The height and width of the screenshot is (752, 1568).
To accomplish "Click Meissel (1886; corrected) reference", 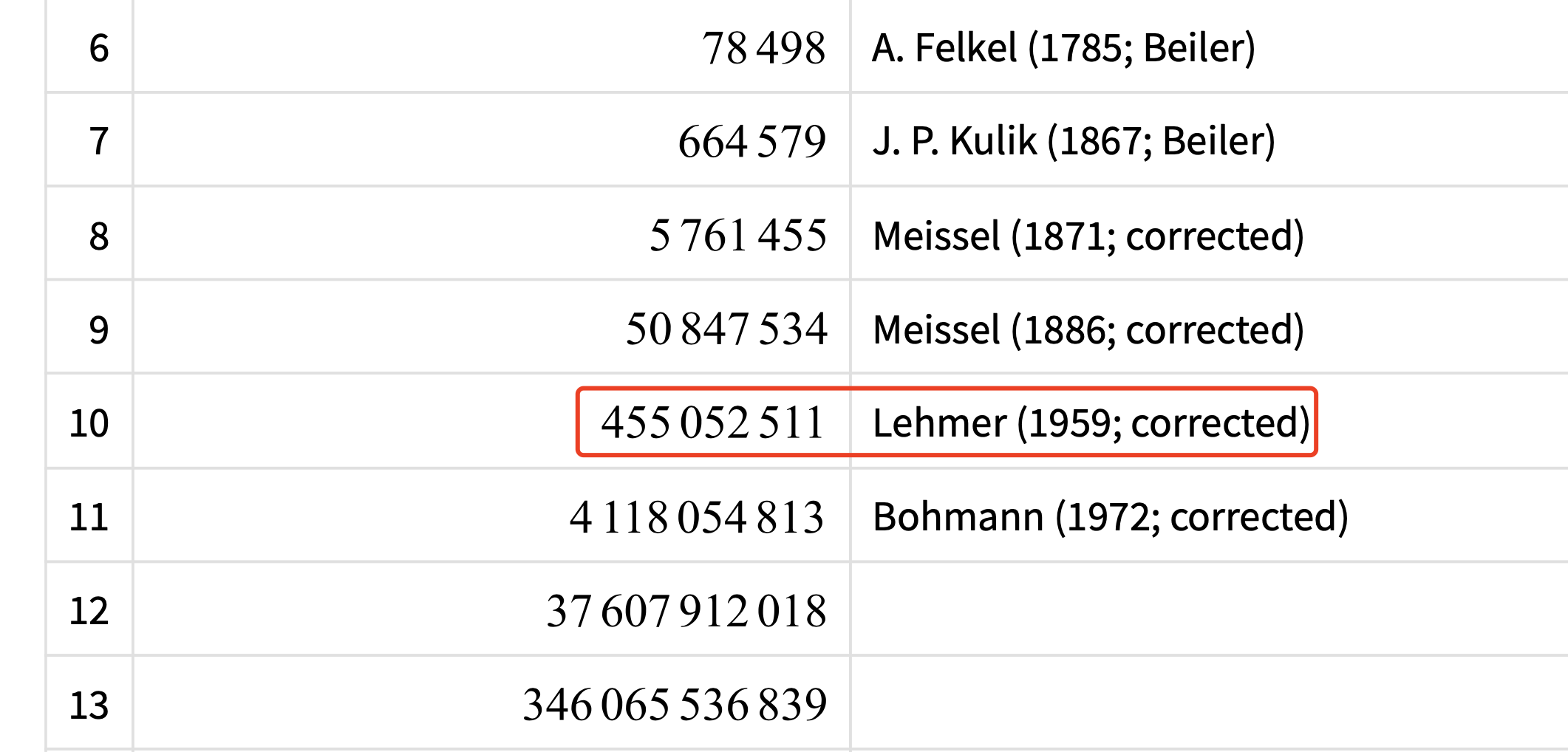I will (x=1088, y=329).
